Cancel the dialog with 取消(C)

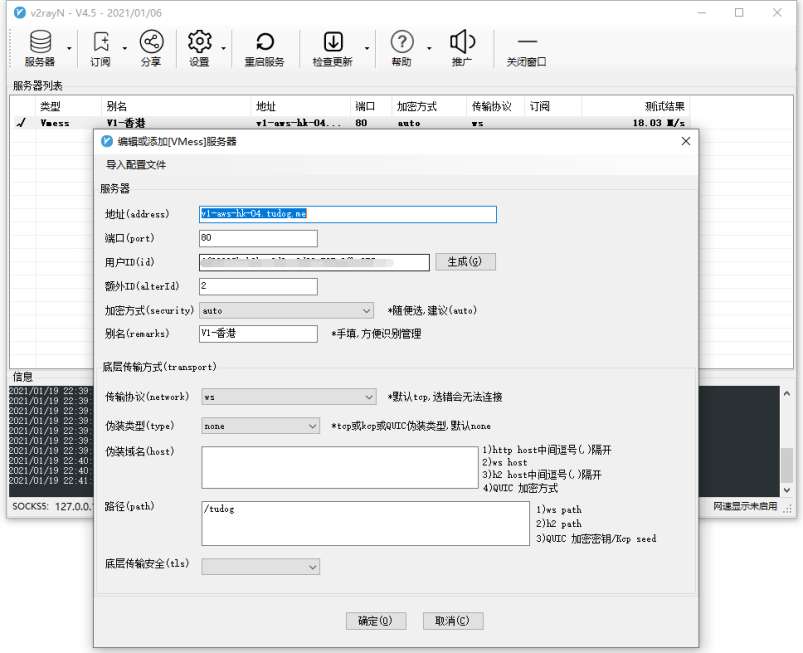[456, 620]
